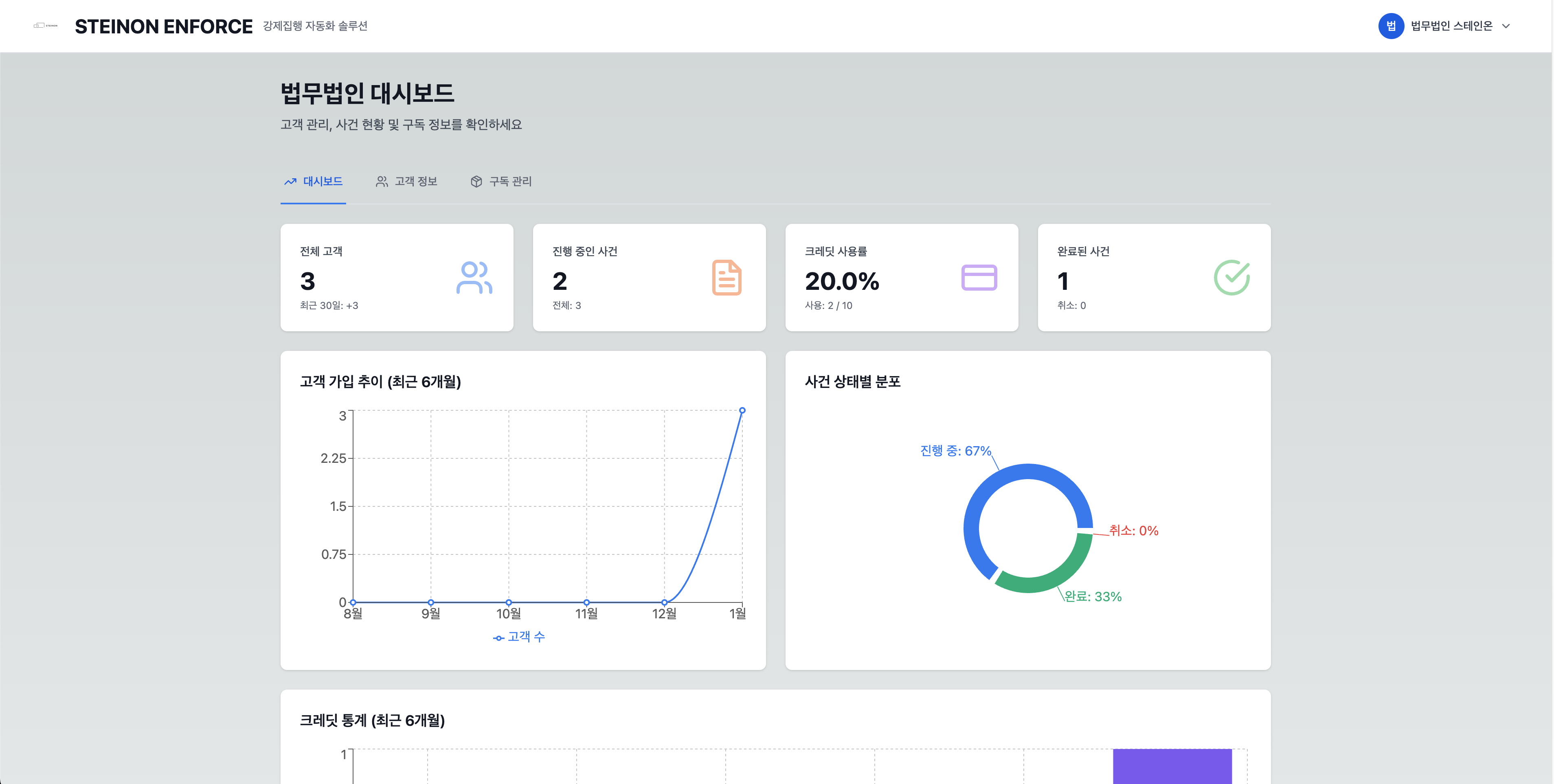This screenshot has height=784, width=1554.
Task: Click the checkmark icon in the 완료된 사건 card
Action: click(x=1232, y=278)
